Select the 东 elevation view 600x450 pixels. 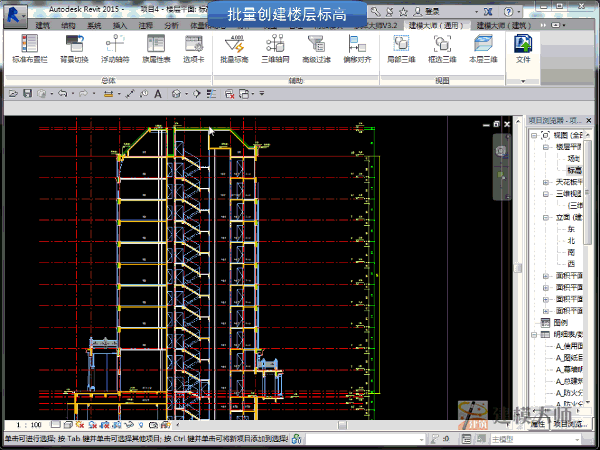click(x=571, y=229)
